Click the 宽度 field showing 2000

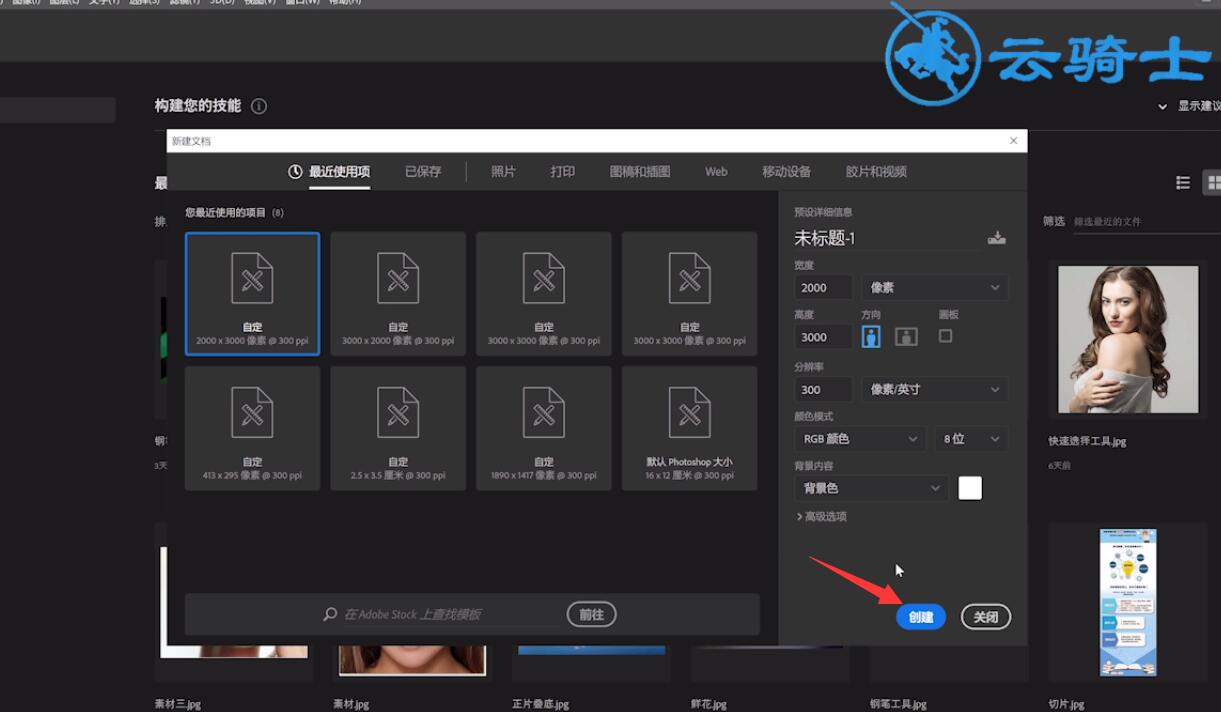(823, 287)
